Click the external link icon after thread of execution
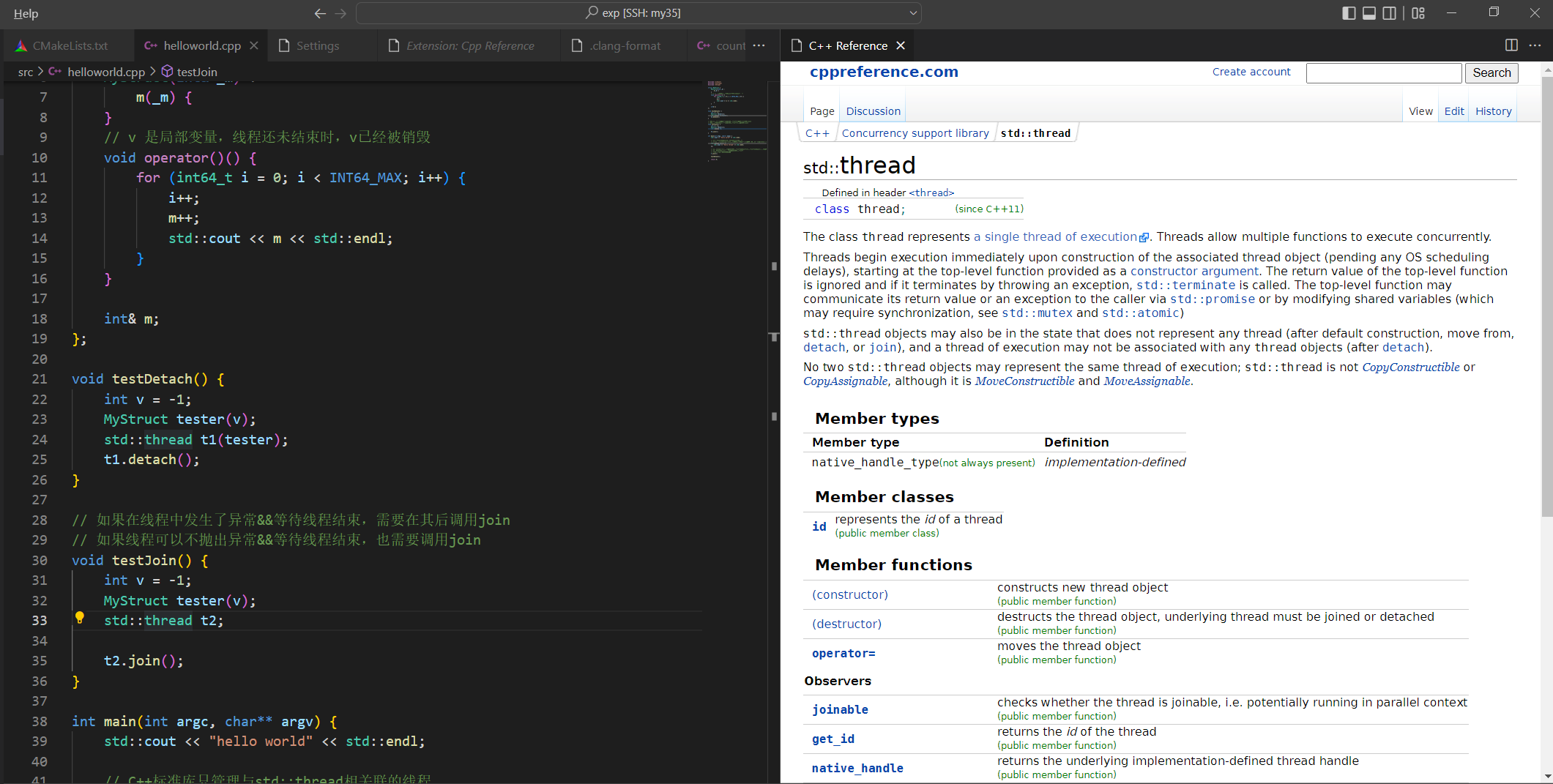Image resolution: width=1553 pixels, height=784 pixels. [1144, 237]
